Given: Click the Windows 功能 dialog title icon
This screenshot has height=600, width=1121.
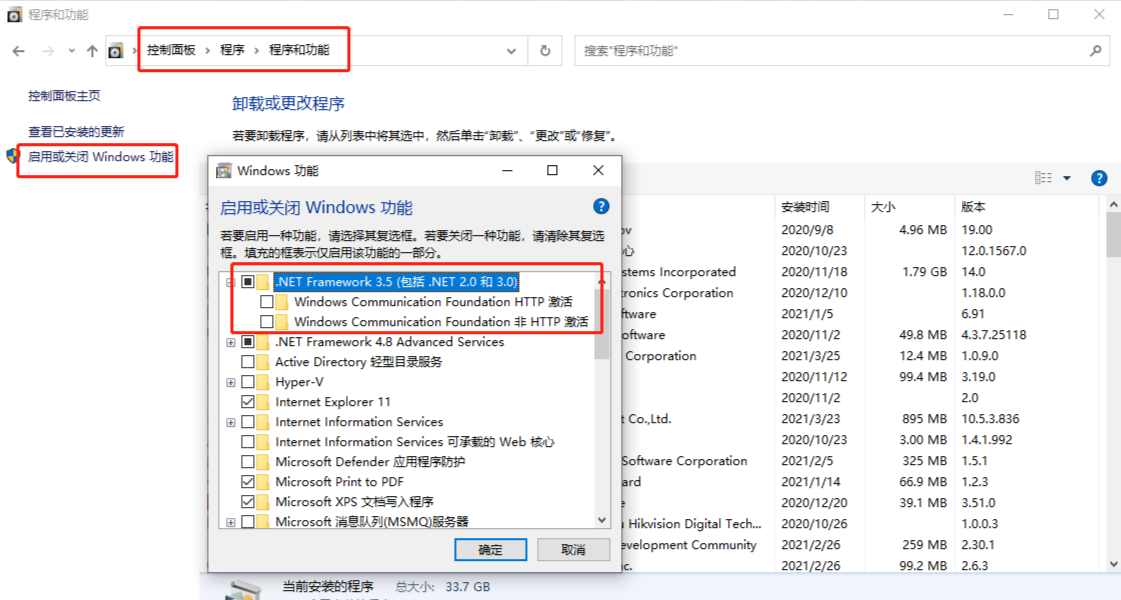Looking at the screenshot, I should (224, 170).
